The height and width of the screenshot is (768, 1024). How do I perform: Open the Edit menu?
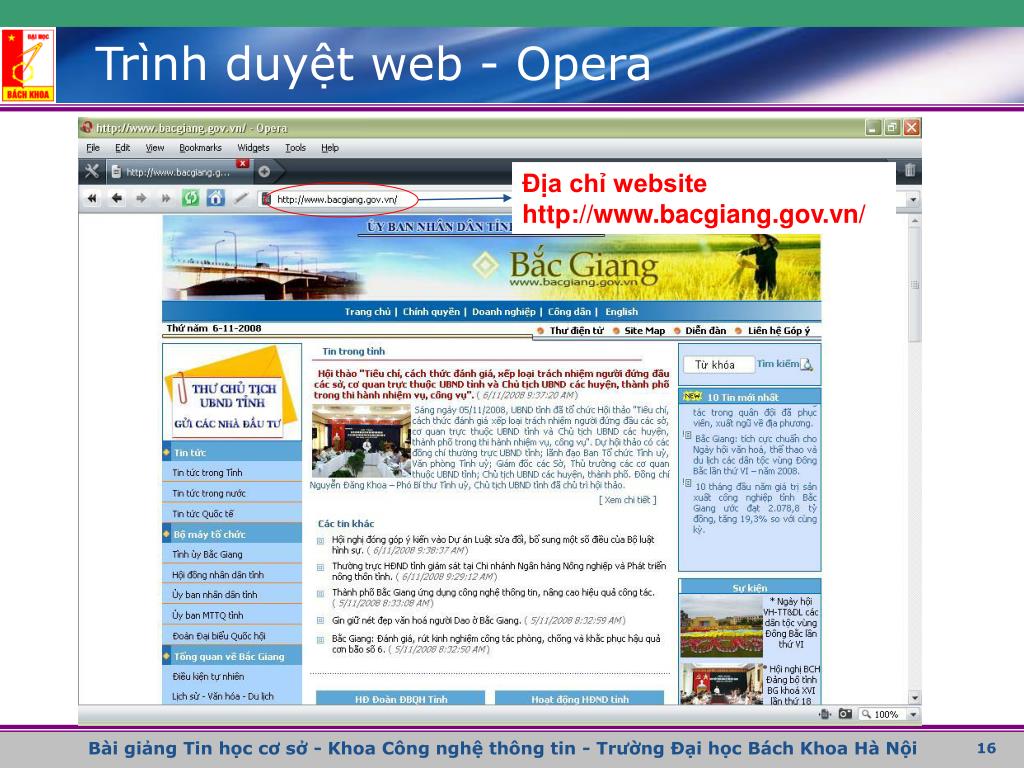click(x=123, y=148)
